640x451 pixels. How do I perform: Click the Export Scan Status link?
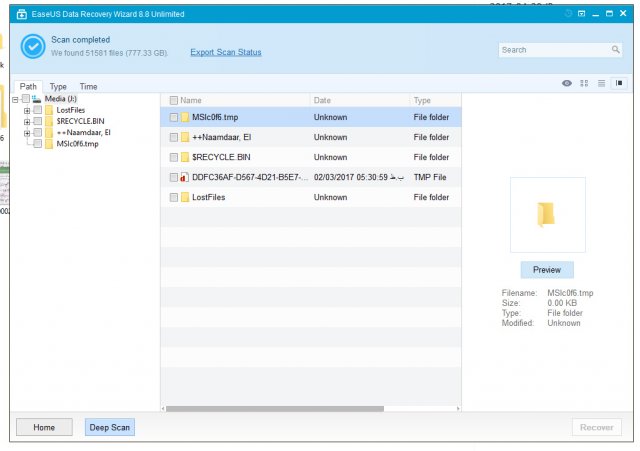coord(225,52)
